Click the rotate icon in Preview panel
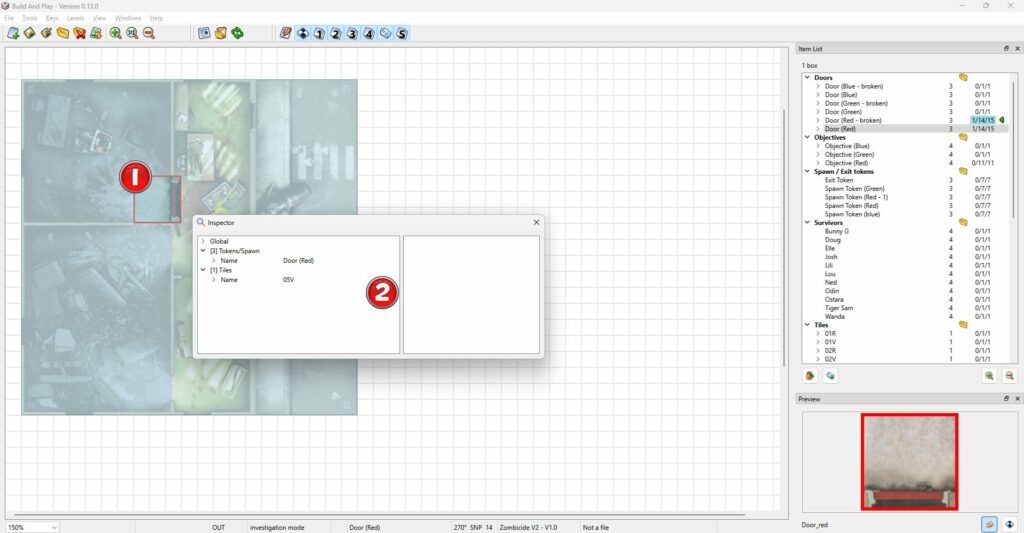The height and width of the screenshot is (533, 1024). pyautogui.click(x=1009, y=523)
